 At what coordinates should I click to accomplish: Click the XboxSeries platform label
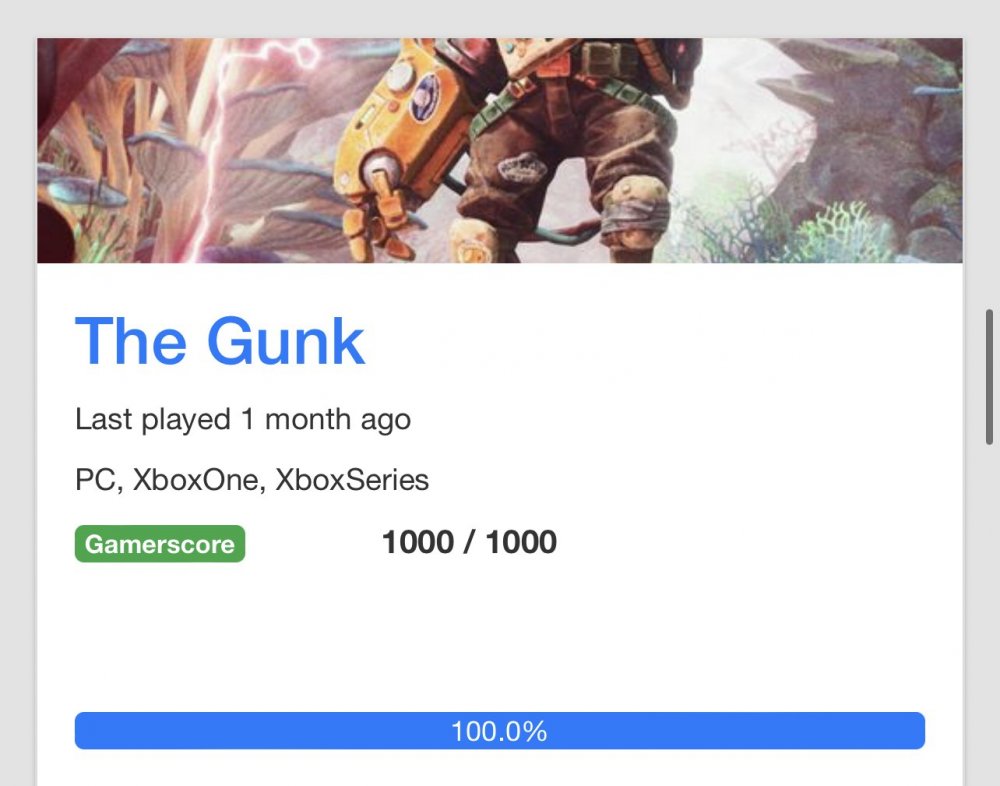pos(352,480)
